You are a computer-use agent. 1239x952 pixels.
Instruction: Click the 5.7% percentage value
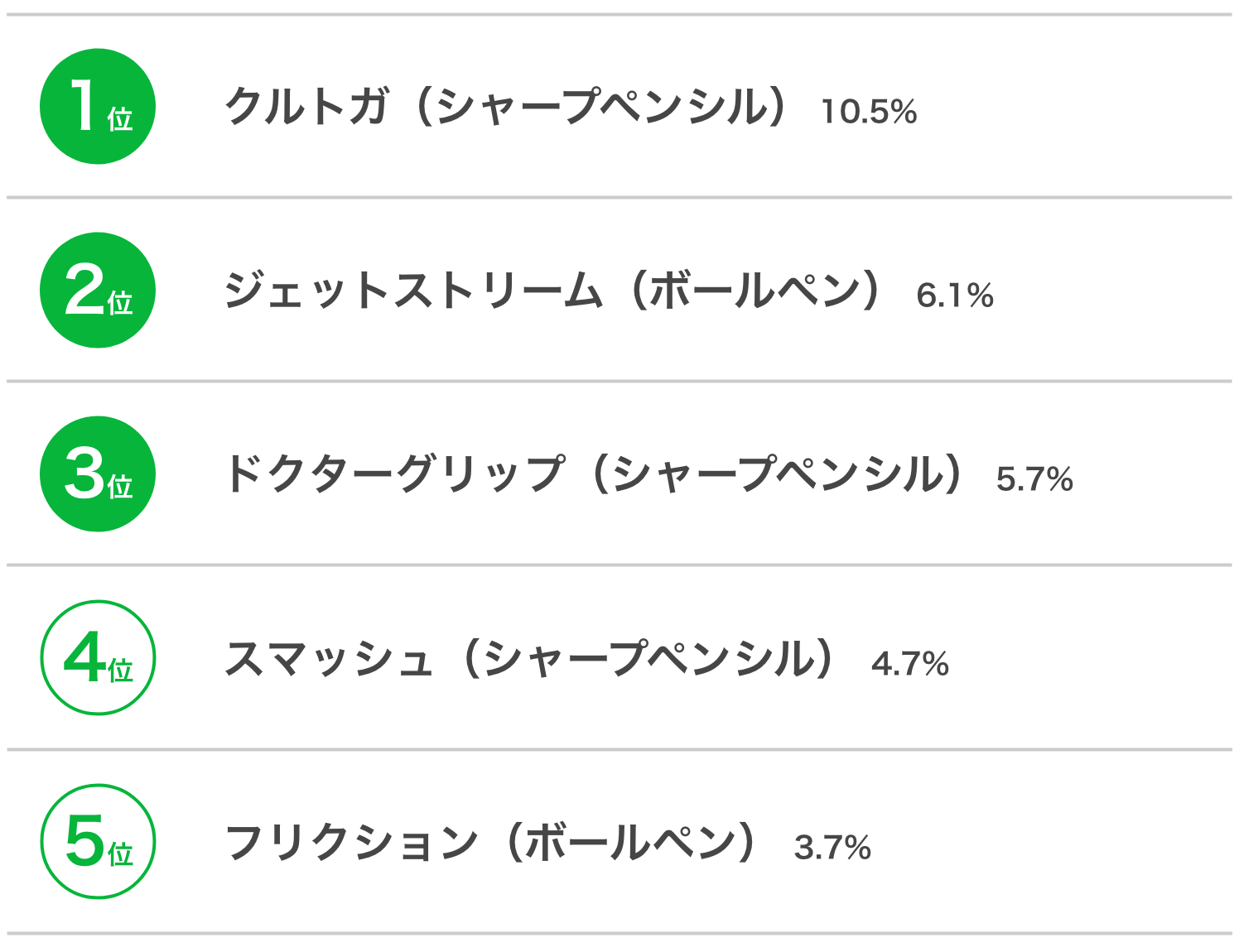[1034, 479]
